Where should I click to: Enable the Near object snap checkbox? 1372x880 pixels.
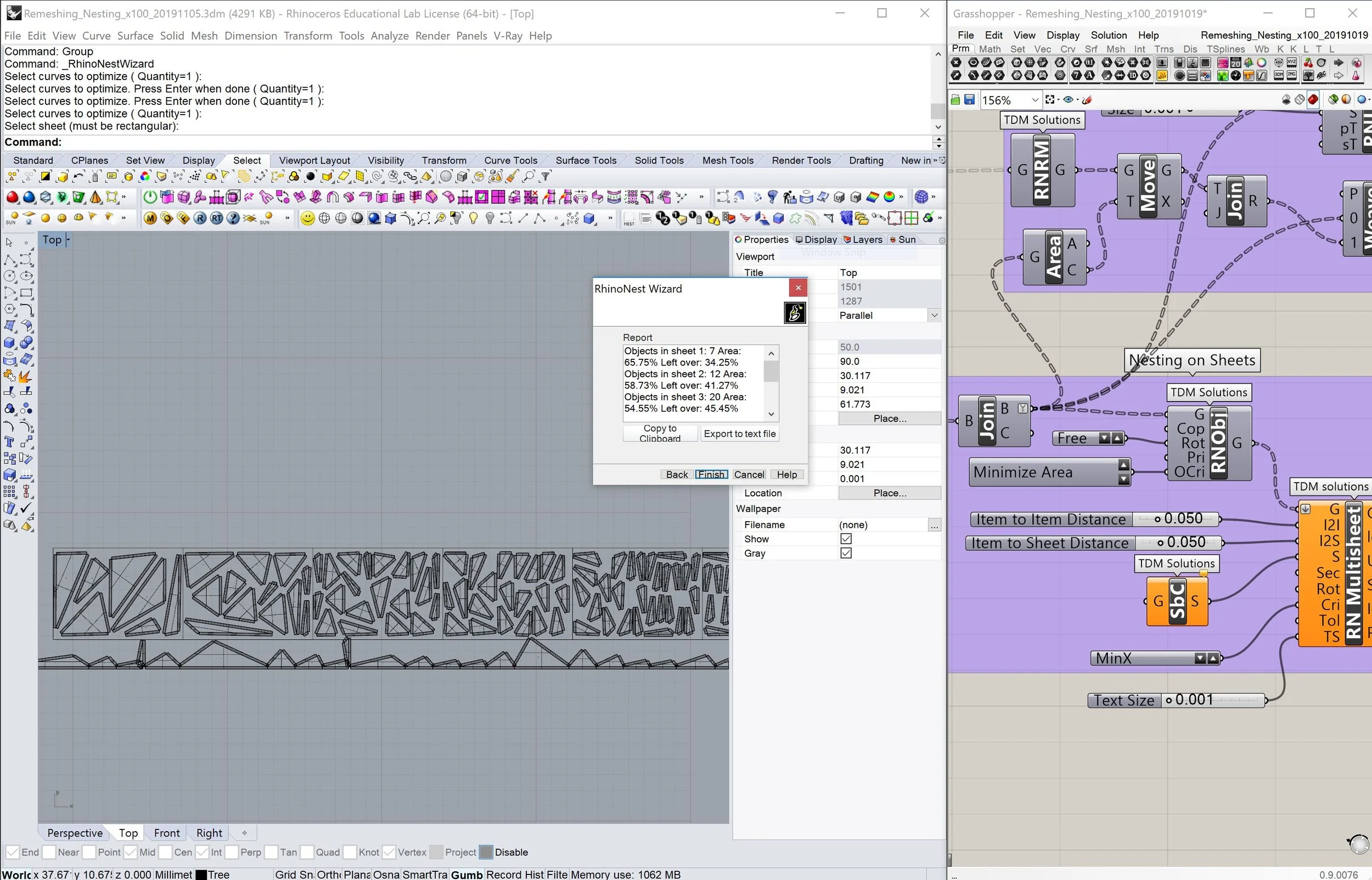(x=50, y=852)
